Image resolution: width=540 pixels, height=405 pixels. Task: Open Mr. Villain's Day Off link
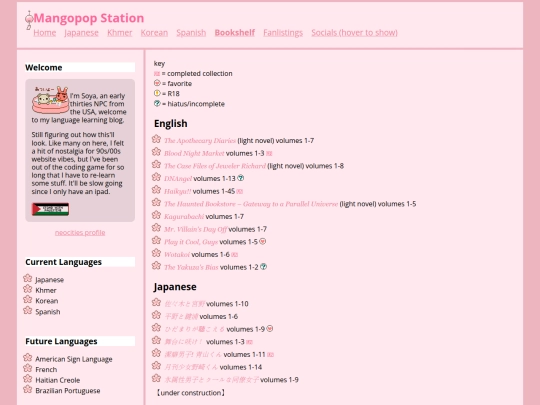coord(195,229)
